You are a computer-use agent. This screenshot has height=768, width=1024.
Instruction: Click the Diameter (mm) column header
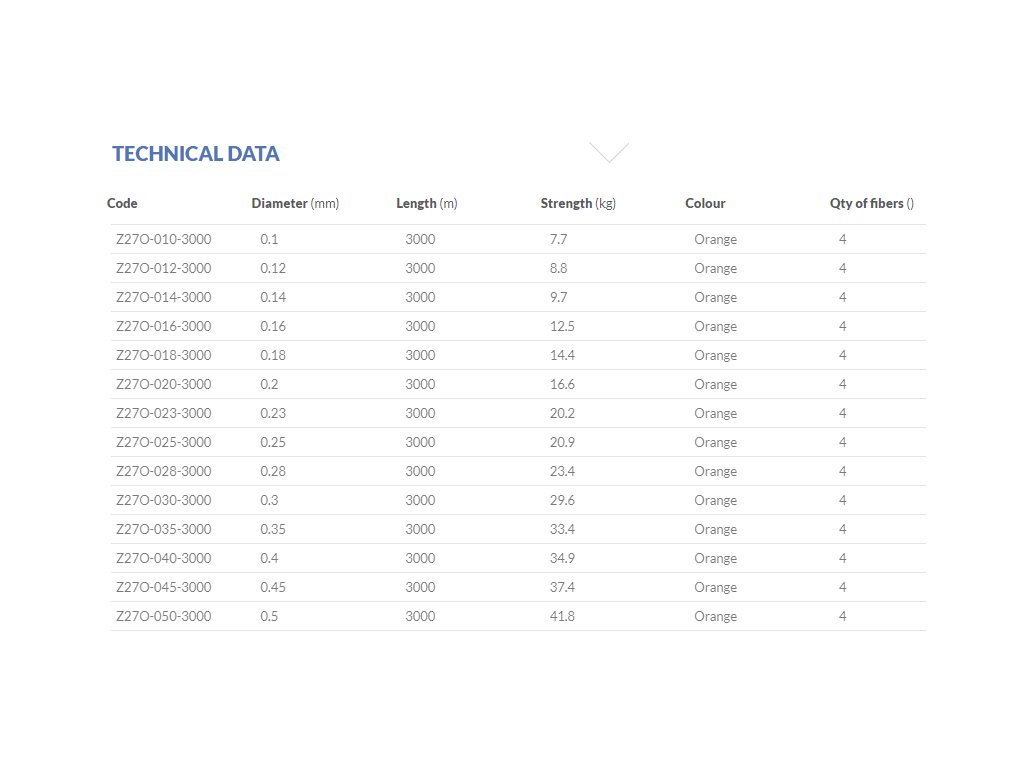click(x=295, y=203)
